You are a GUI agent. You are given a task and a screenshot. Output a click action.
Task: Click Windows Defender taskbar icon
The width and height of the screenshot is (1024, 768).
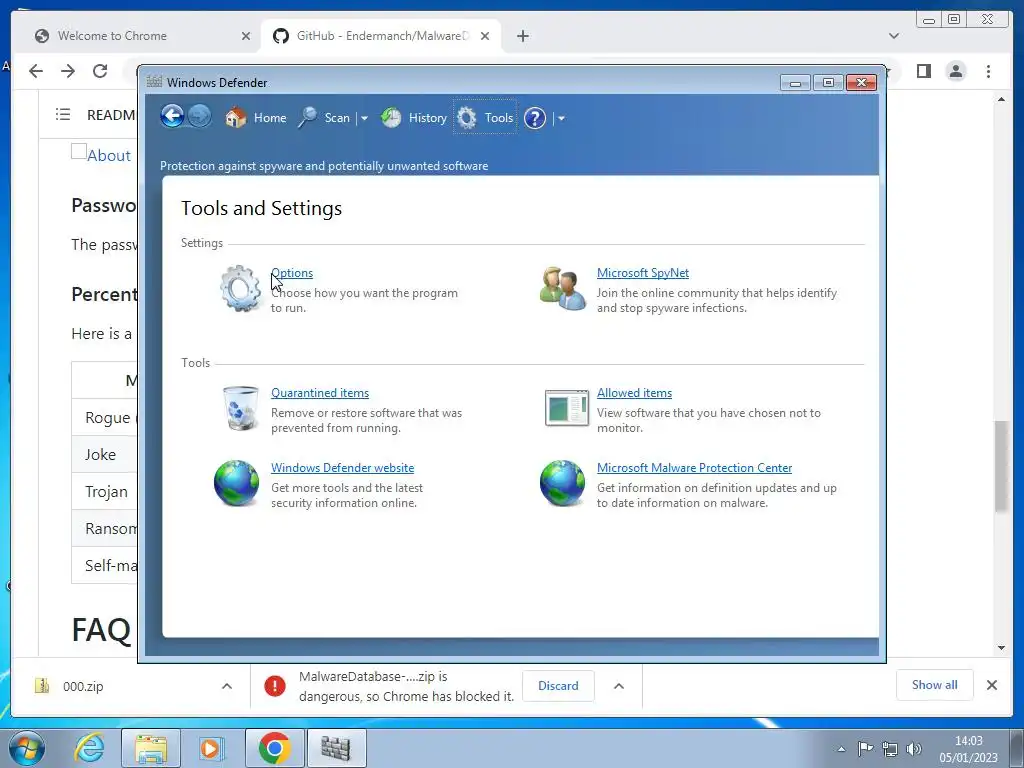(x=336, y=748)
